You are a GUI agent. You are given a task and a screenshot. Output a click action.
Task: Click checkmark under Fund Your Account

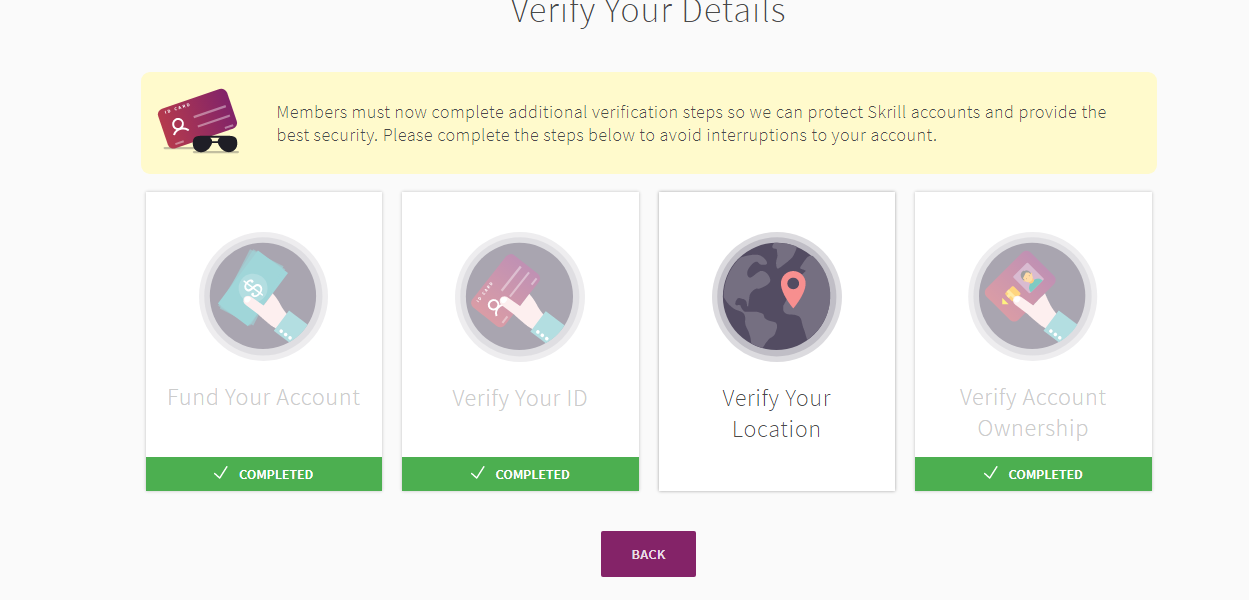pyautogui.click(x=221, y=474)
